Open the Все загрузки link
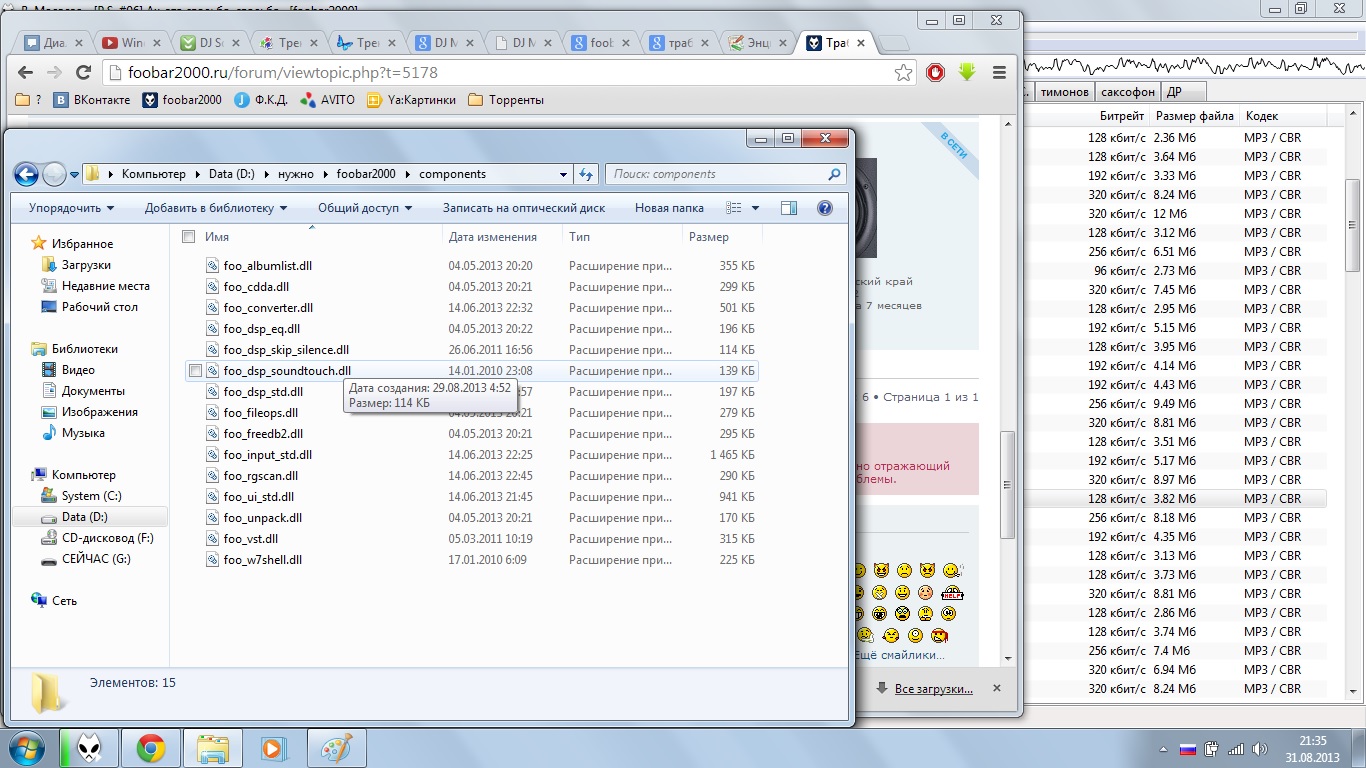This screenshot has width=1366, height=768. tap(933, 688)
